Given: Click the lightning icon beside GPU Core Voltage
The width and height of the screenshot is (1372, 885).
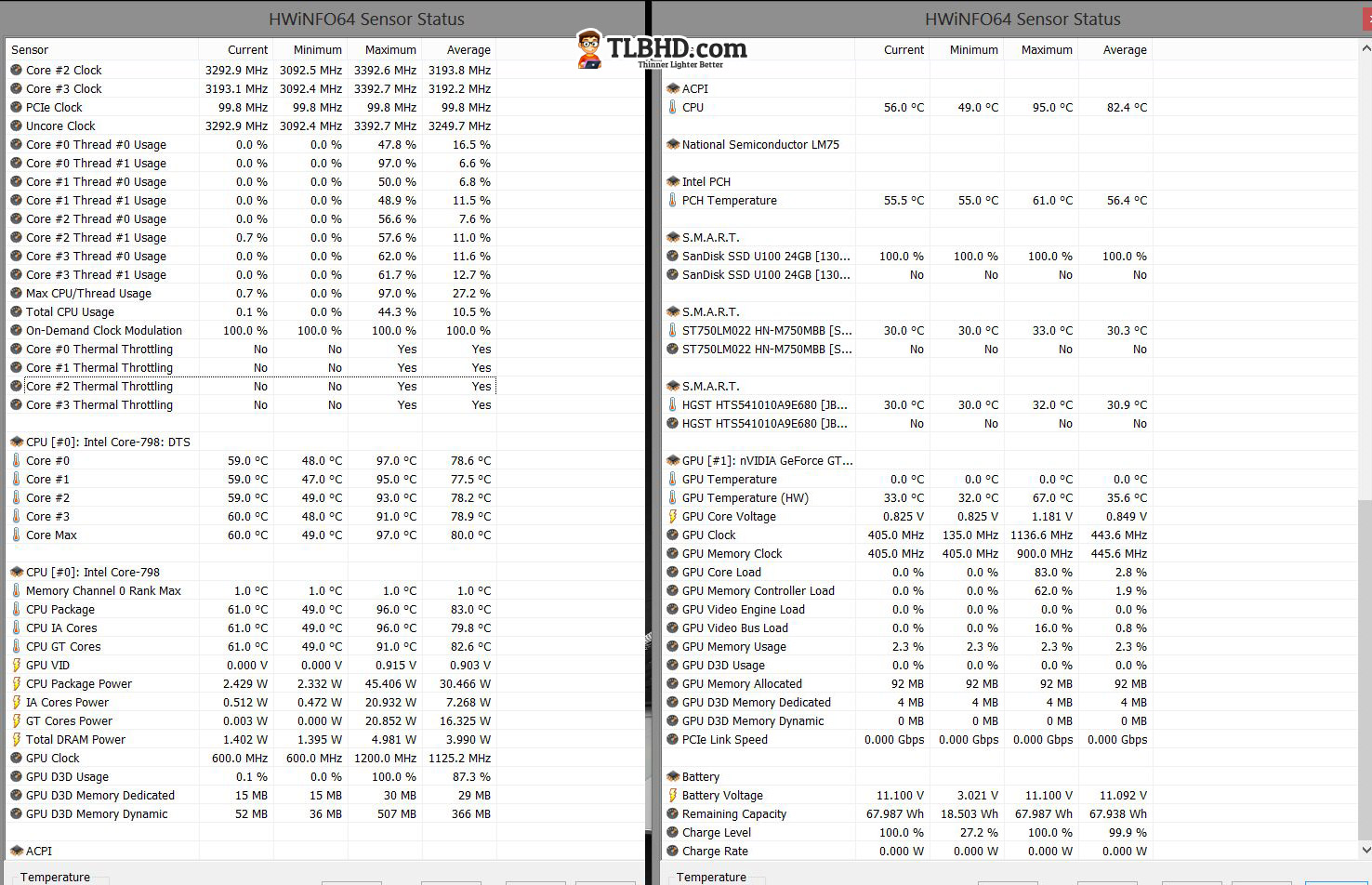Looking at the screenshot, I should coord(672,516).
